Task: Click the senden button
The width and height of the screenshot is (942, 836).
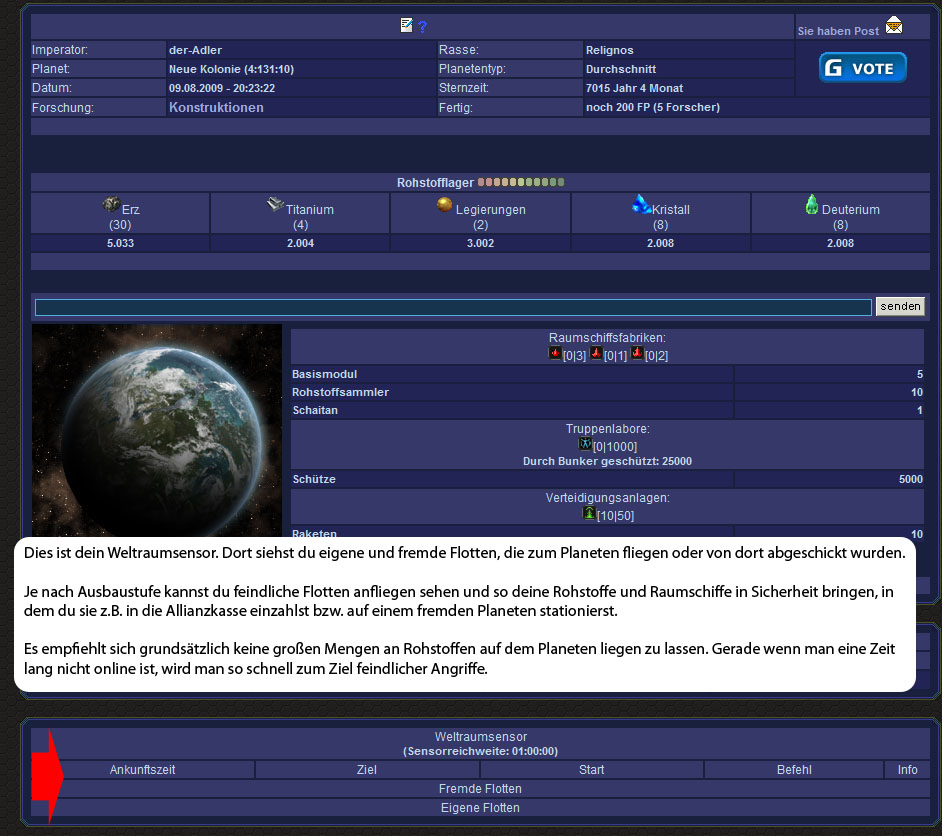Action: [x=900, y=307]
